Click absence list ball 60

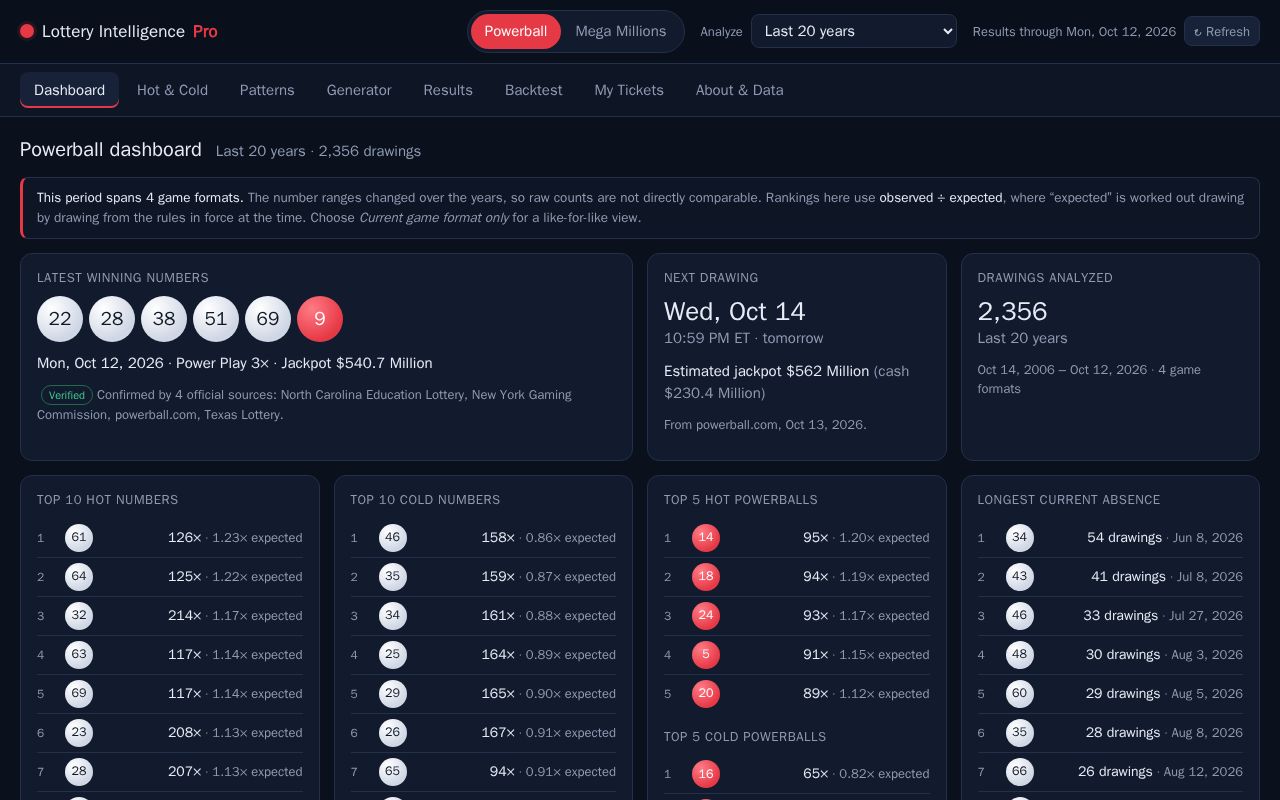click(1020, 694)
